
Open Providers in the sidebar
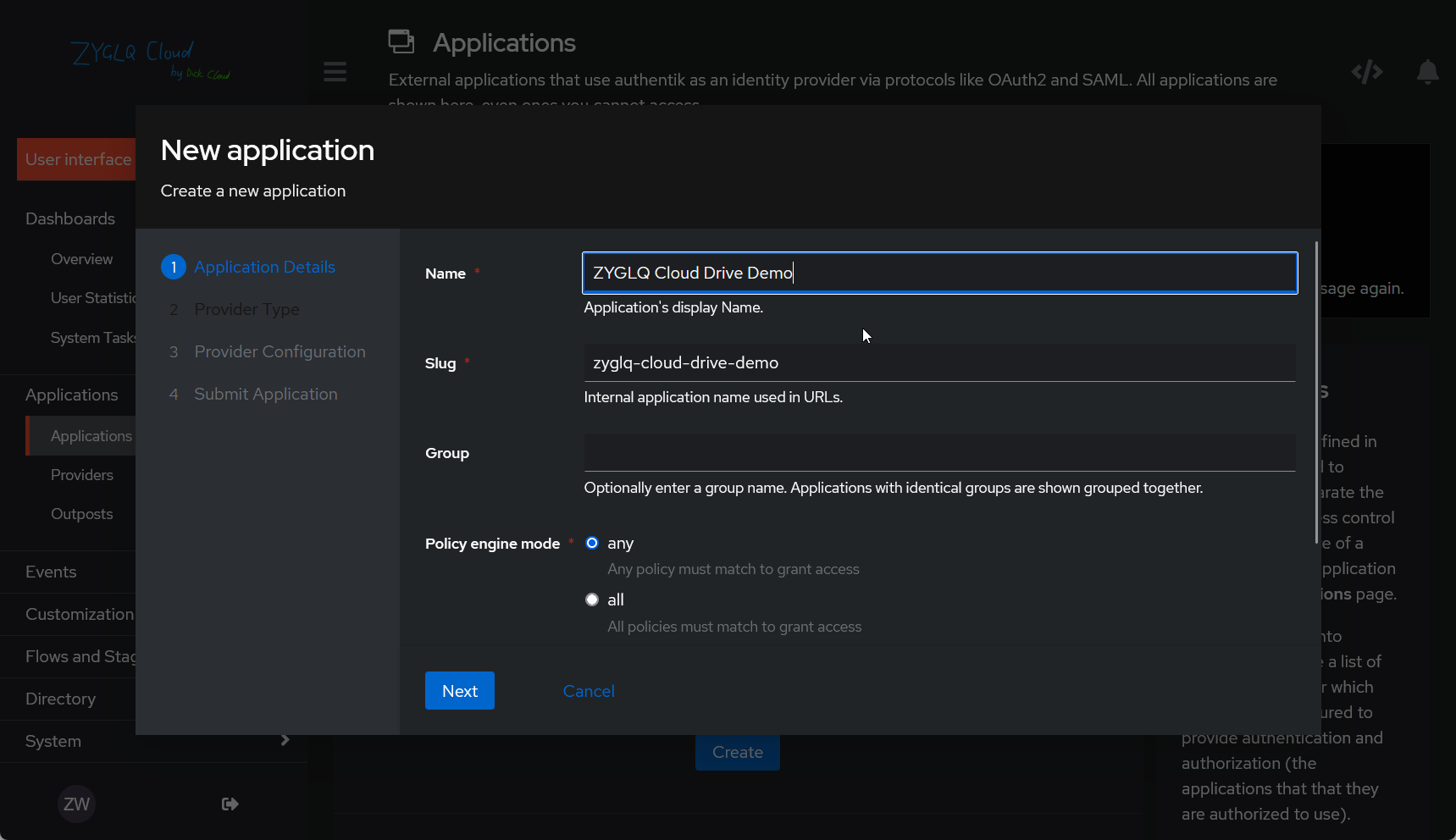pyautogui.click(x=81, y=475)
